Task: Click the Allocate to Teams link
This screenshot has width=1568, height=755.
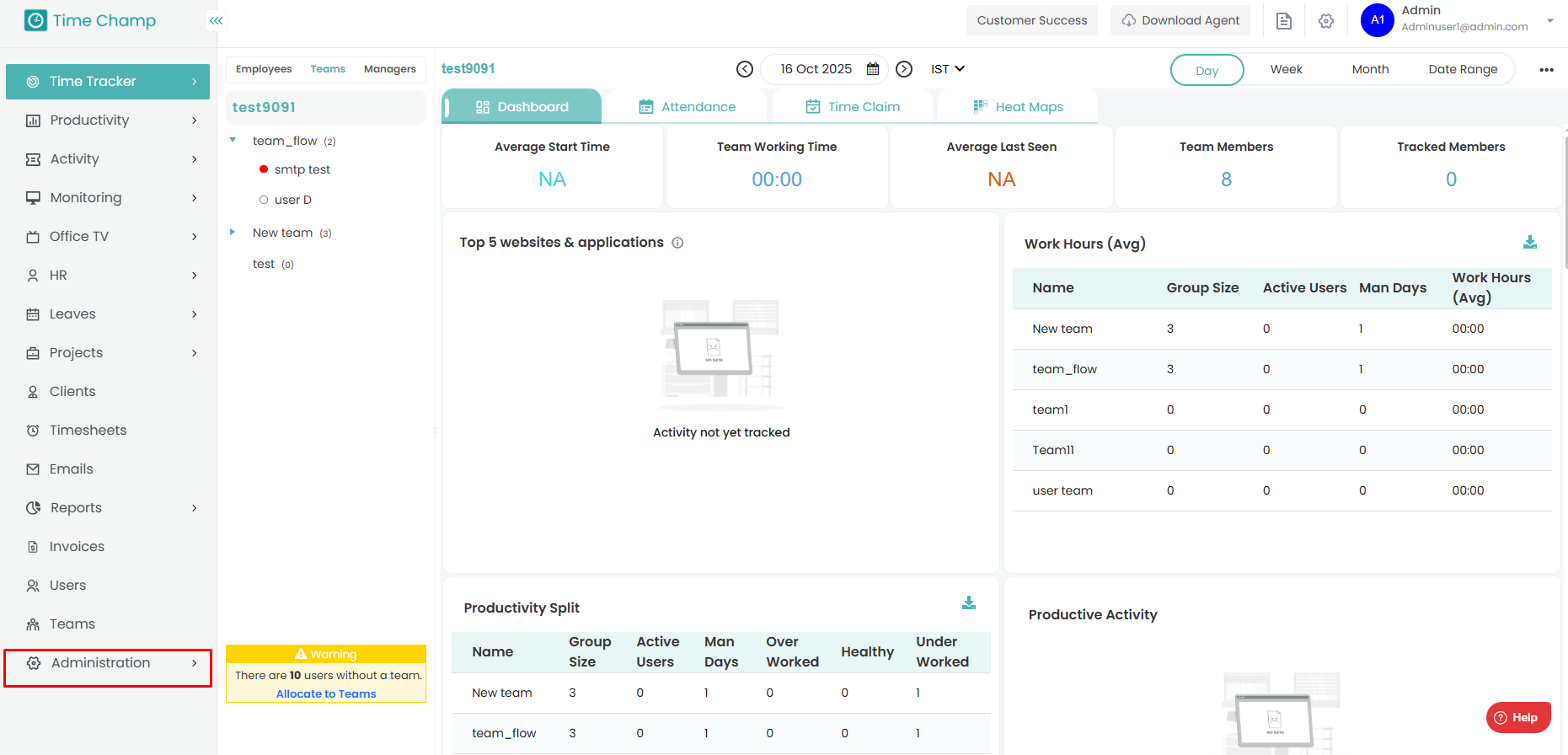Action: point(326,694)
